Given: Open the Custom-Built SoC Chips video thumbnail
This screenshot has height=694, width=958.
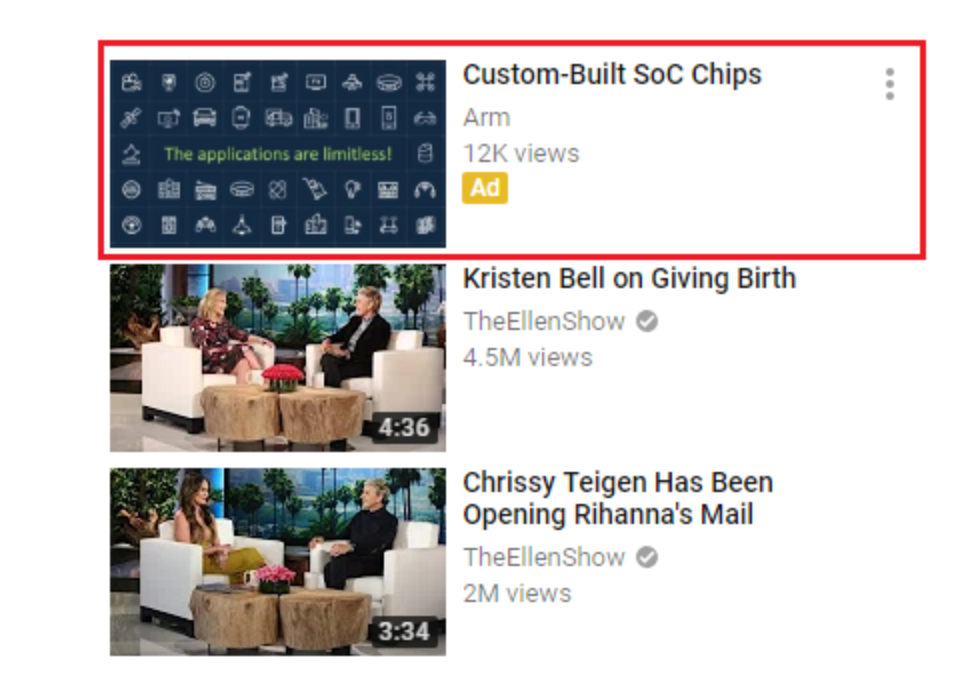Looking at the screenshot, I should tap(278, 154).
